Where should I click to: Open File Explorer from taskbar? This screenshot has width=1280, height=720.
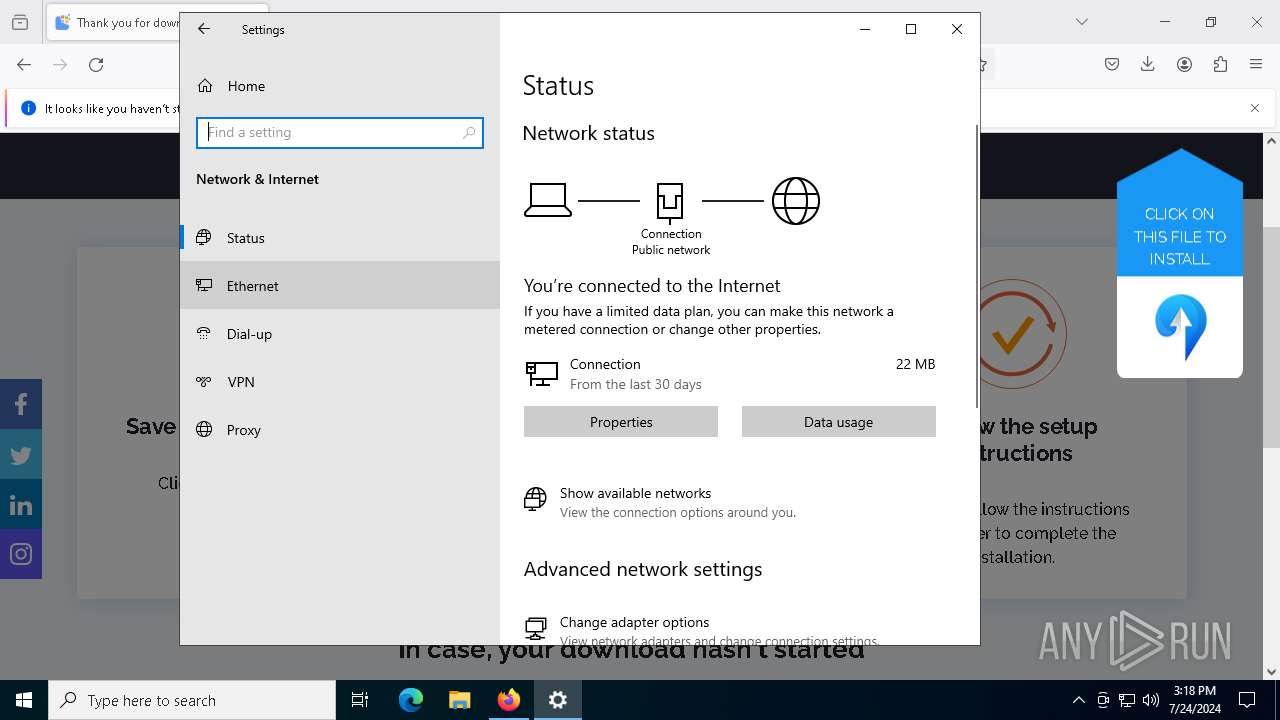pos(460,700)
